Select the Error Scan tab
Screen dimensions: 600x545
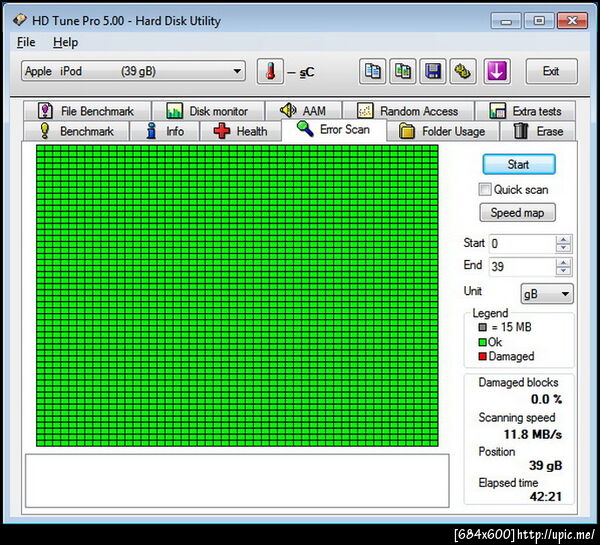click(x=334, y=129)
